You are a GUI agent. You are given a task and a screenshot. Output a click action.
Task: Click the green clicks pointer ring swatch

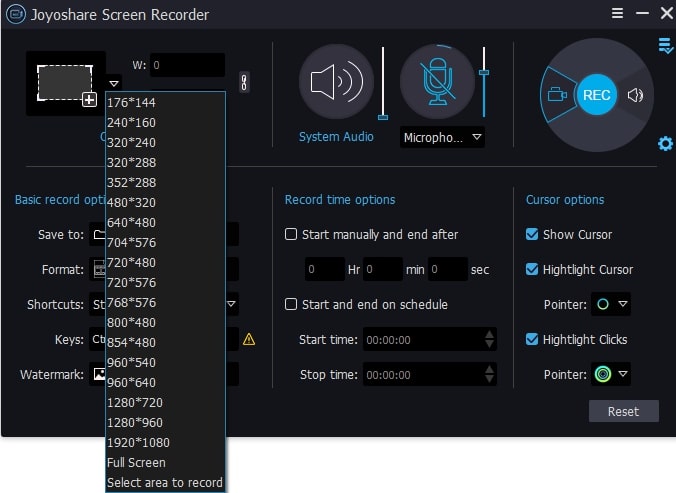tap(603, 374)
